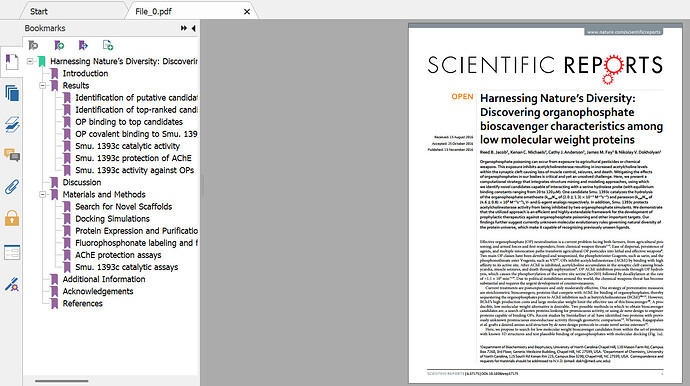Image resolution: width=690 pixels, height=386 pixels.
Task: Open the Layers panel icon
Action: click(x=12, y=125)
